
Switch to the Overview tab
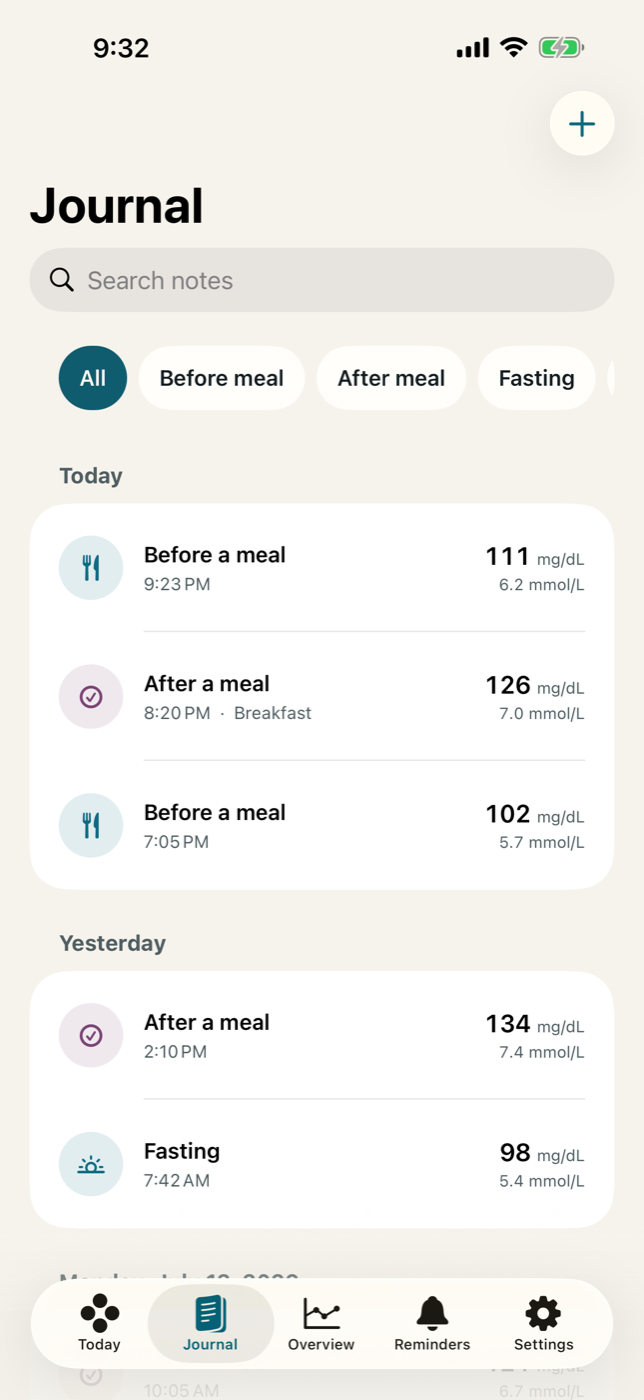pos(321,1324)
